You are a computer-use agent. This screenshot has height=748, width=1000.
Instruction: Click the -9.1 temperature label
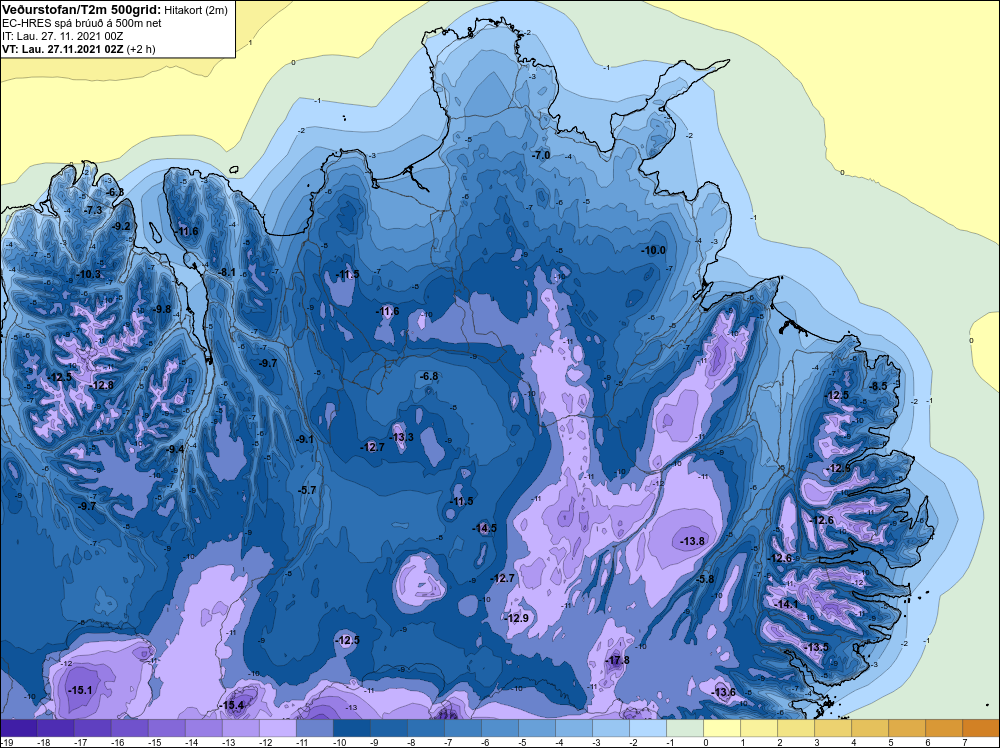click(x=305, y=439)
